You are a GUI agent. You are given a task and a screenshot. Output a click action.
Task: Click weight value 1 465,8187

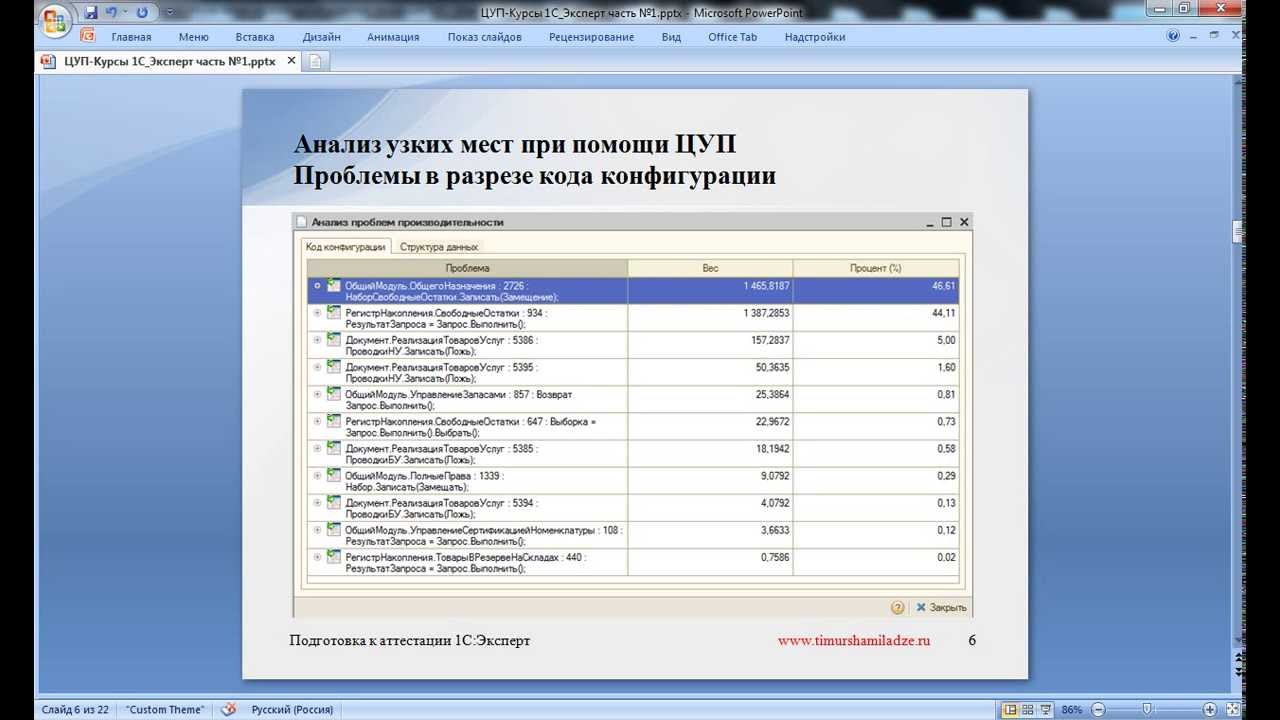tap(766, 286)
